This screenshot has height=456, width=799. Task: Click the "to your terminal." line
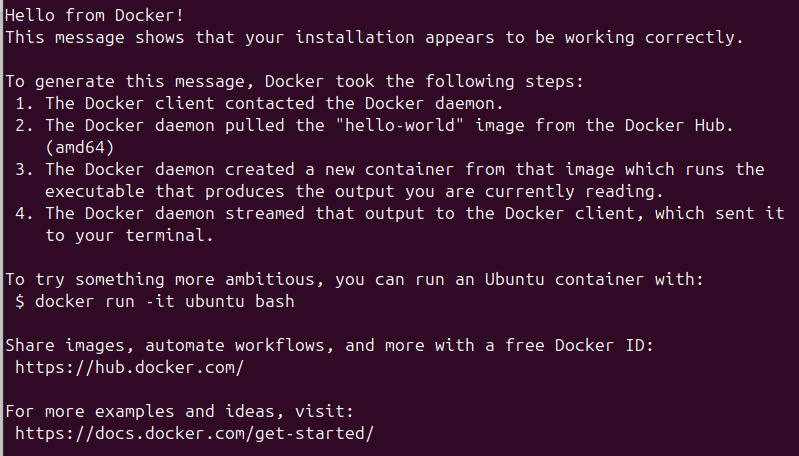tap(129, 235)
